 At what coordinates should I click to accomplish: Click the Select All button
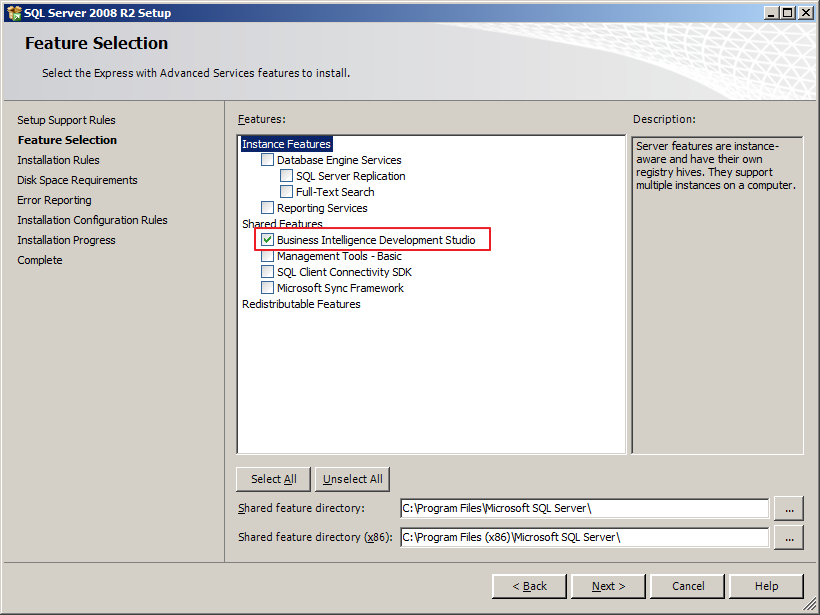(274, 479)
